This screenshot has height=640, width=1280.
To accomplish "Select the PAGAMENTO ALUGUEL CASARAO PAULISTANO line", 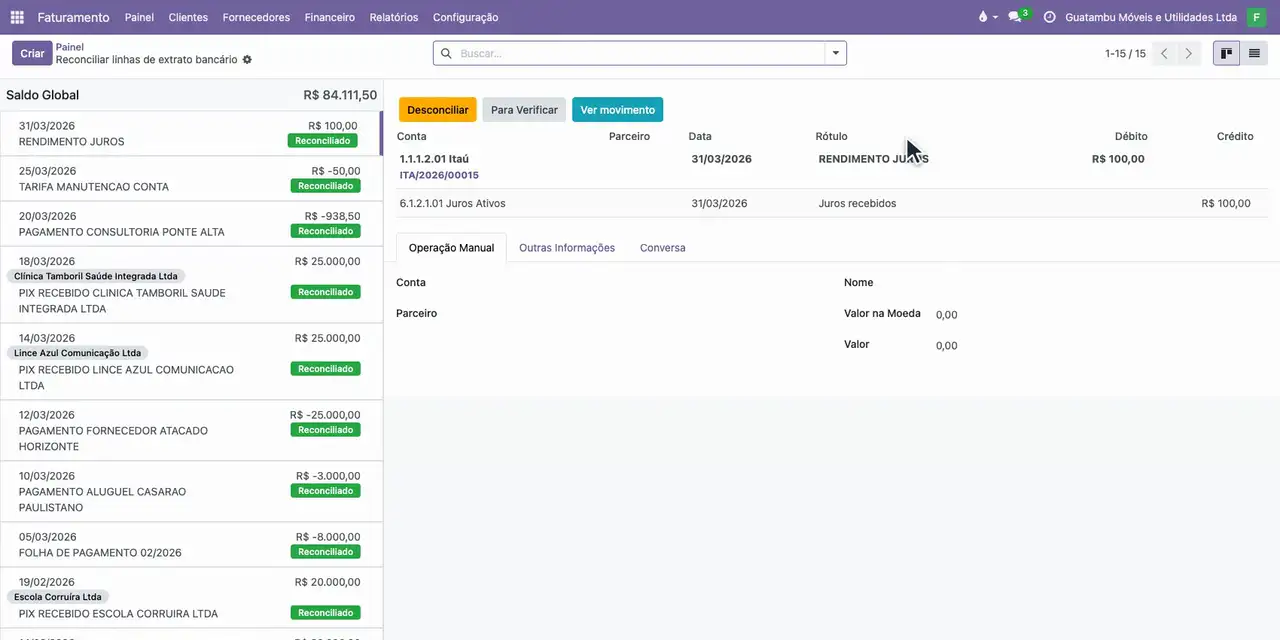I will [x=190, y=492].
